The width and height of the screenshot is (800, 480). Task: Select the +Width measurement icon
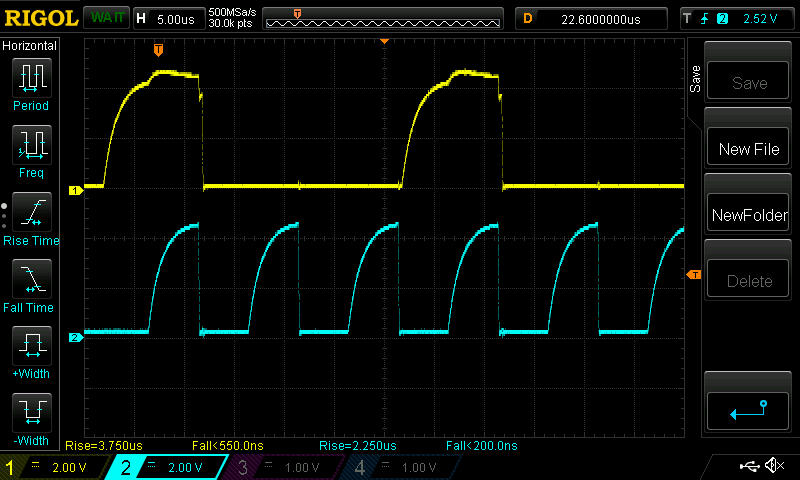tap(32, 346)
